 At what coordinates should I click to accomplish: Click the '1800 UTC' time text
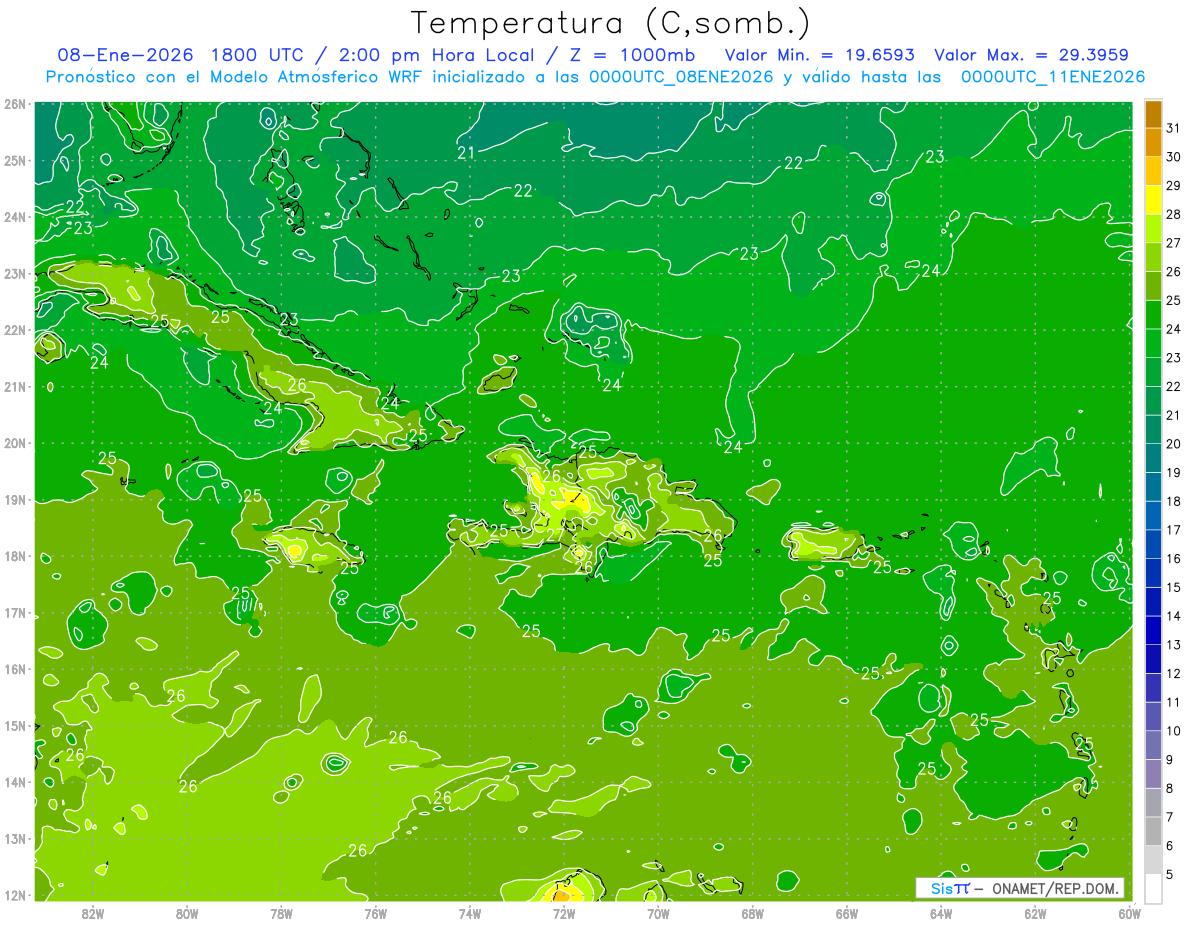pos(261,55)
